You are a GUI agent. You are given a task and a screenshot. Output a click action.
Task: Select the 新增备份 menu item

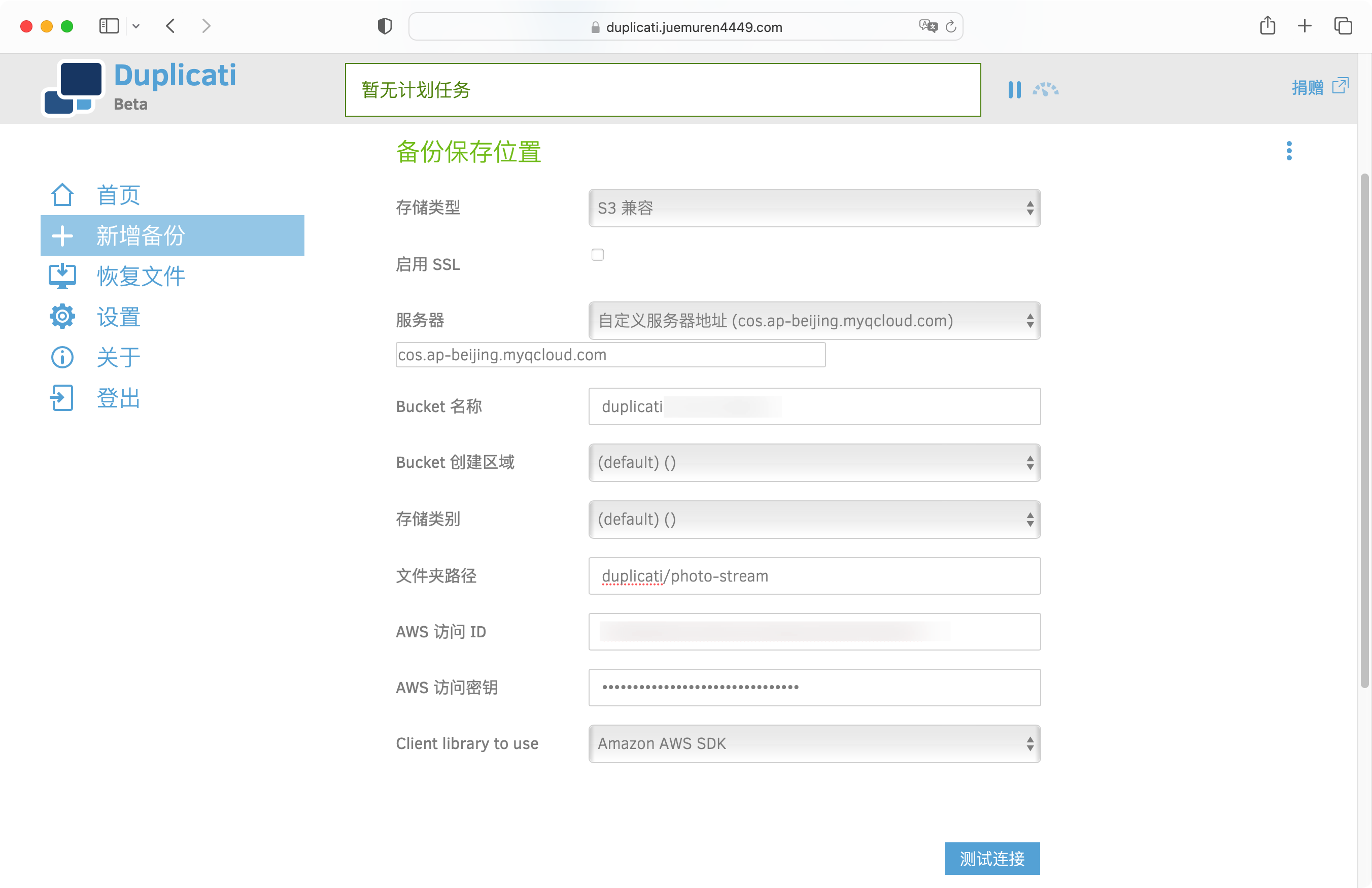pyautogui.click(x=172, y=235)
